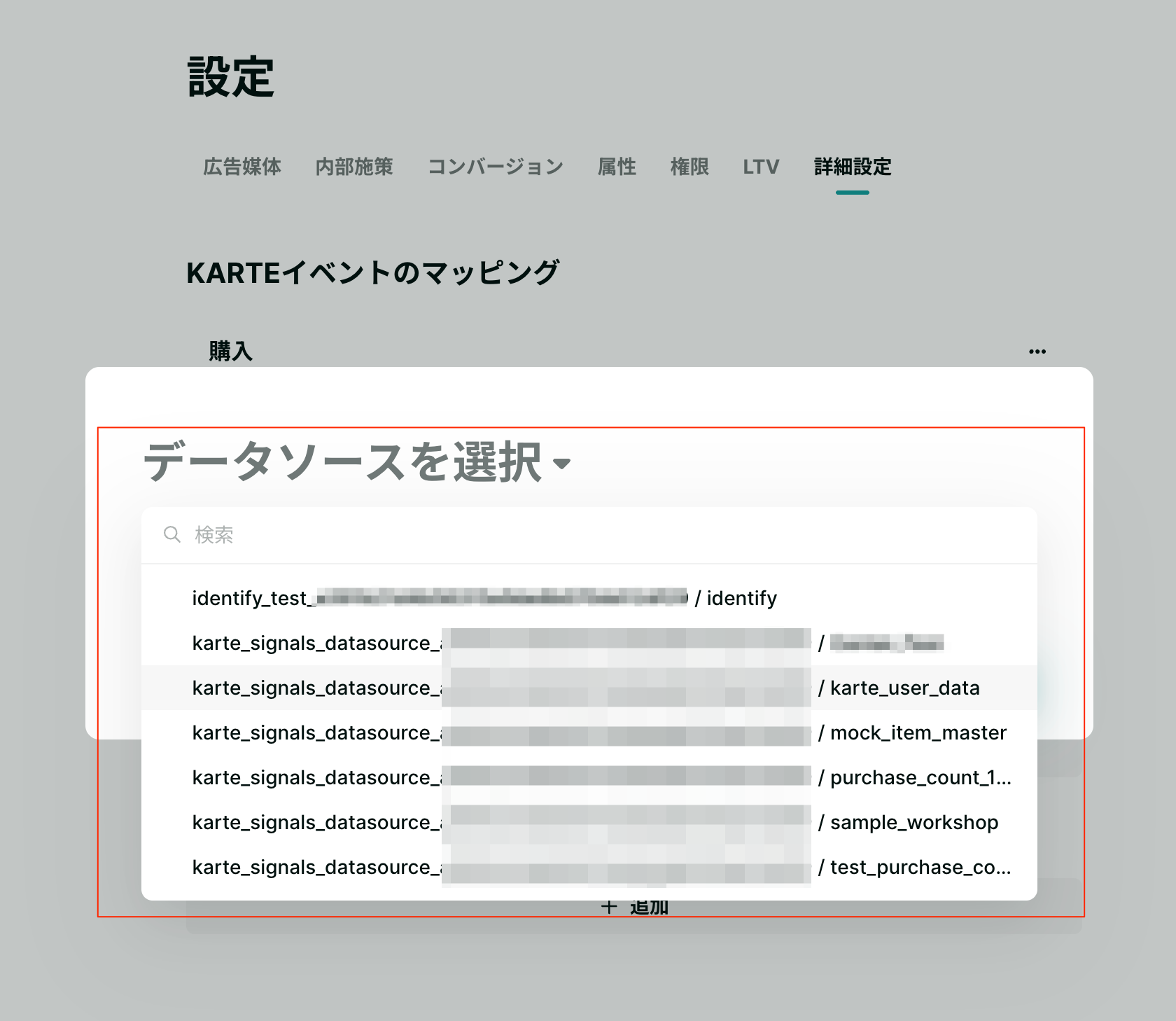Select the test_purchase_co... datasource row
This screenshot has width=1176, height=1021.
589,867
